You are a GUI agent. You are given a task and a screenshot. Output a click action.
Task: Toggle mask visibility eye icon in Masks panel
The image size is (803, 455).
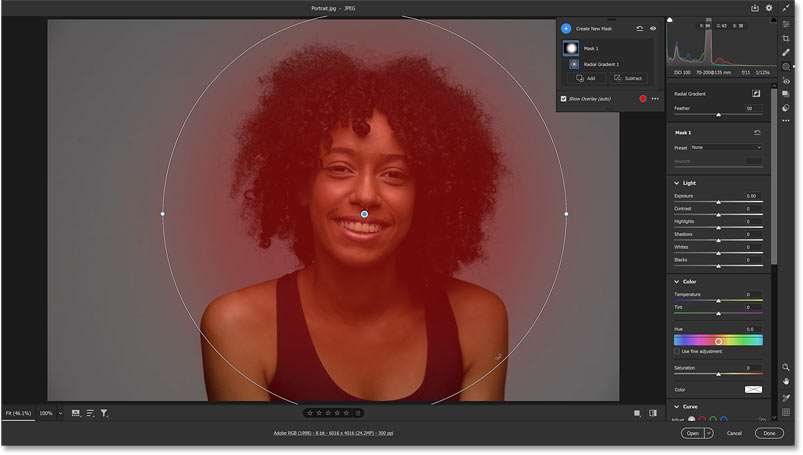[x=653, y=29]
